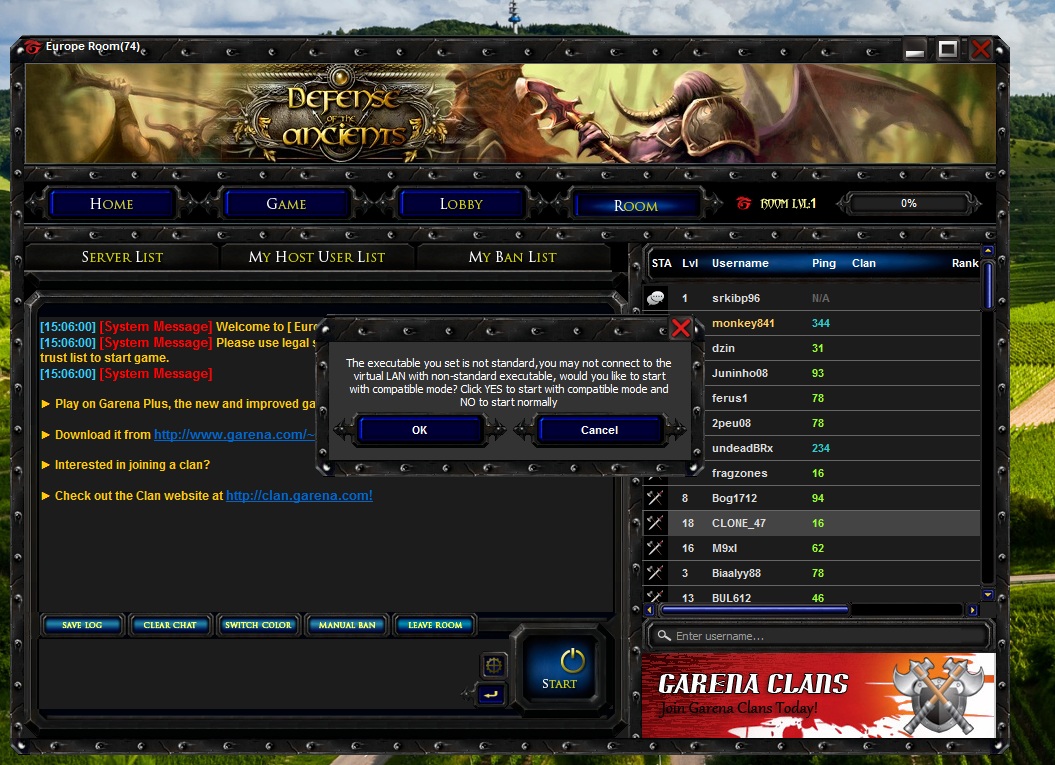Minimize the Europe Room window

pyautogui.click(x=915, y=49)
